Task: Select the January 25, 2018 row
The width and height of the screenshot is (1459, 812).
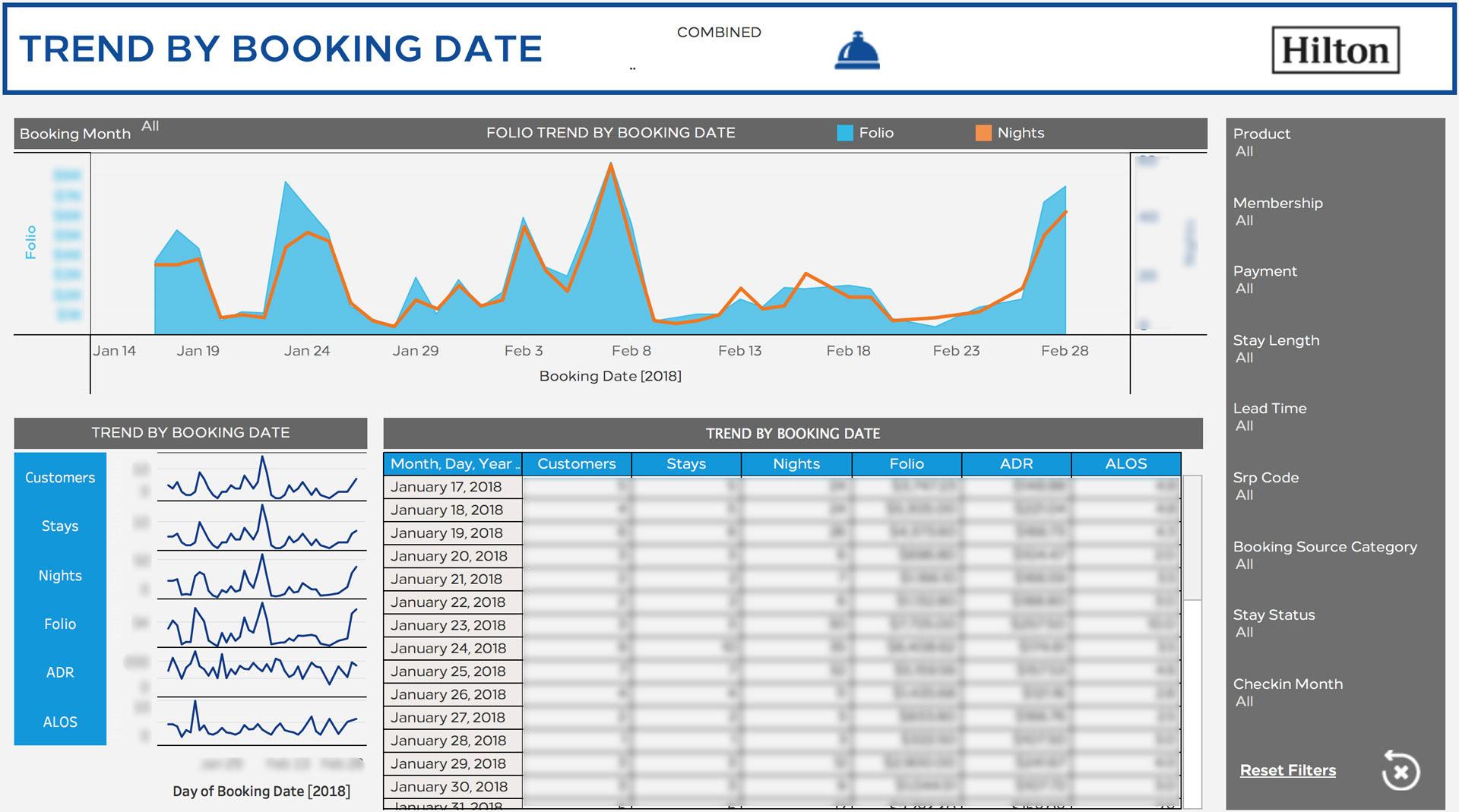Action: [x=782, y=671]
